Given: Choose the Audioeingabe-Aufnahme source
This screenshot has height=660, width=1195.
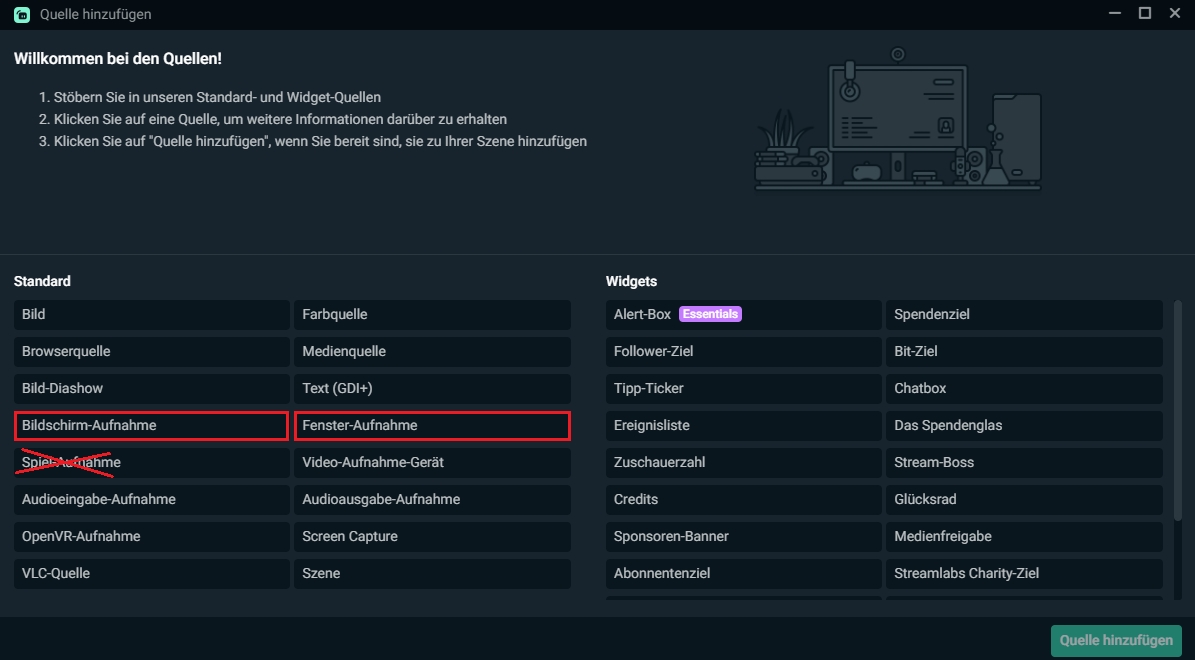Looking at the screenshot, I should coord(151,499).
